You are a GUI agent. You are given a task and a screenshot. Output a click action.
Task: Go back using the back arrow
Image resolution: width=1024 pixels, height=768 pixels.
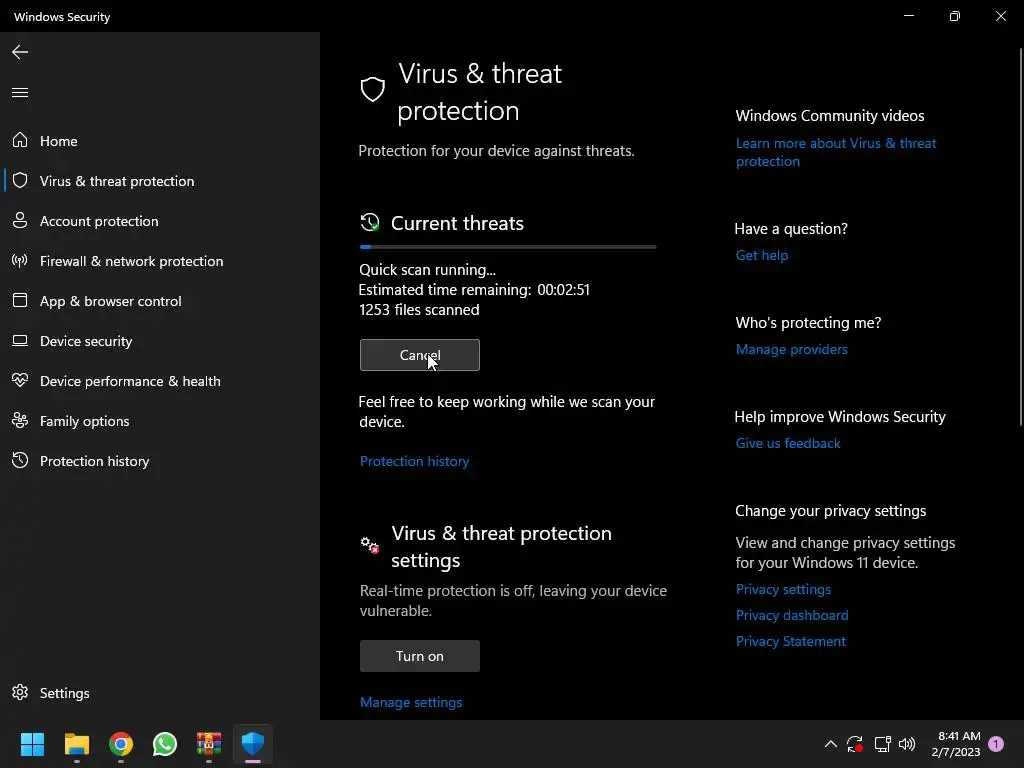point(20,52)
